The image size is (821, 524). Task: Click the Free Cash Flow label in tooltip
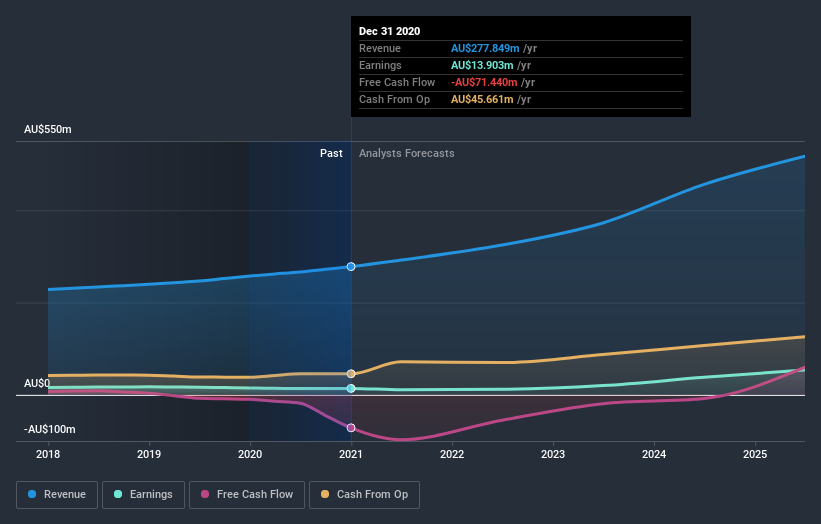(397, 82)
